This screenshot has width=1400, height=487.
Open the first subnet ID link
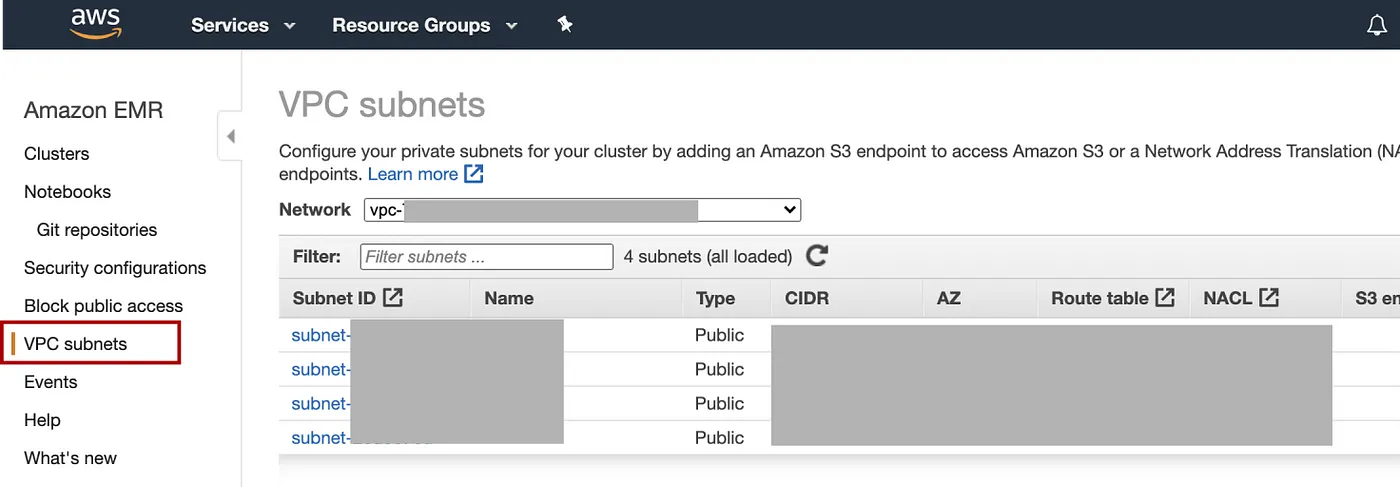(x=320, y=335)
